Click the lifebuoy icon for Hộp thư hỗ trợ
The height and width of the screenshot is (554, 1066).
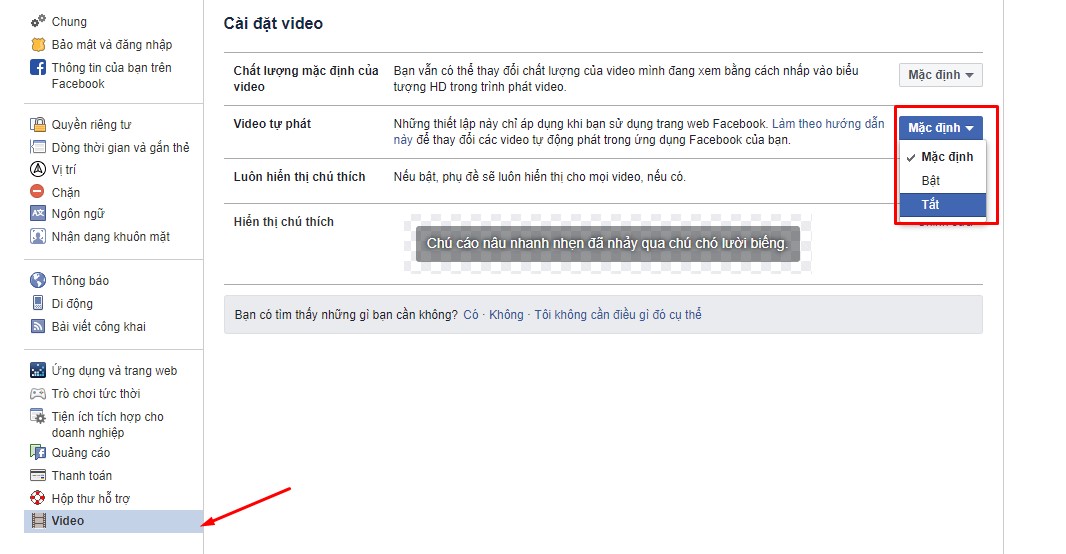pyautogui.click(x=38, y=498)
